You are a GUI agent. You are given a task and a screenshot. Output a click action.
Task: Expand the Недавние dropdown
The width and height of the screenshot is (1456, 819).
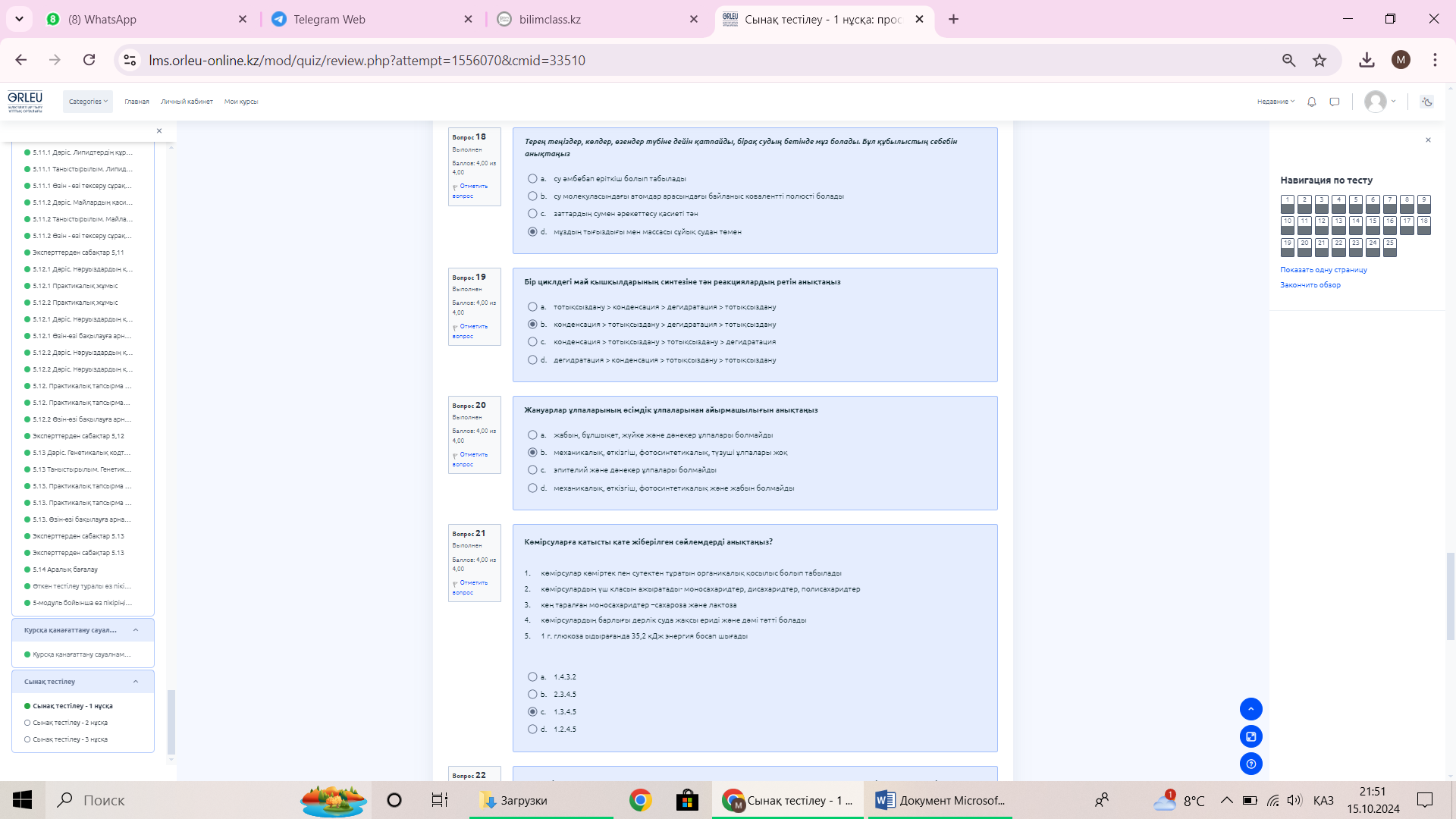[x=1276, y=102]
